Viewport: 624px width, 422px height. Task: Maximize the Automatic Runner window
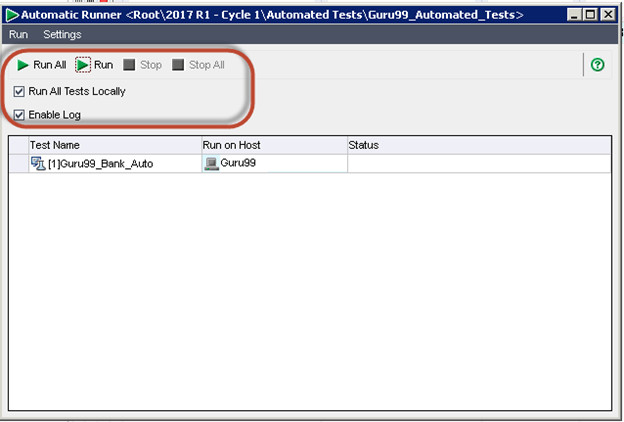coord(592,15)
